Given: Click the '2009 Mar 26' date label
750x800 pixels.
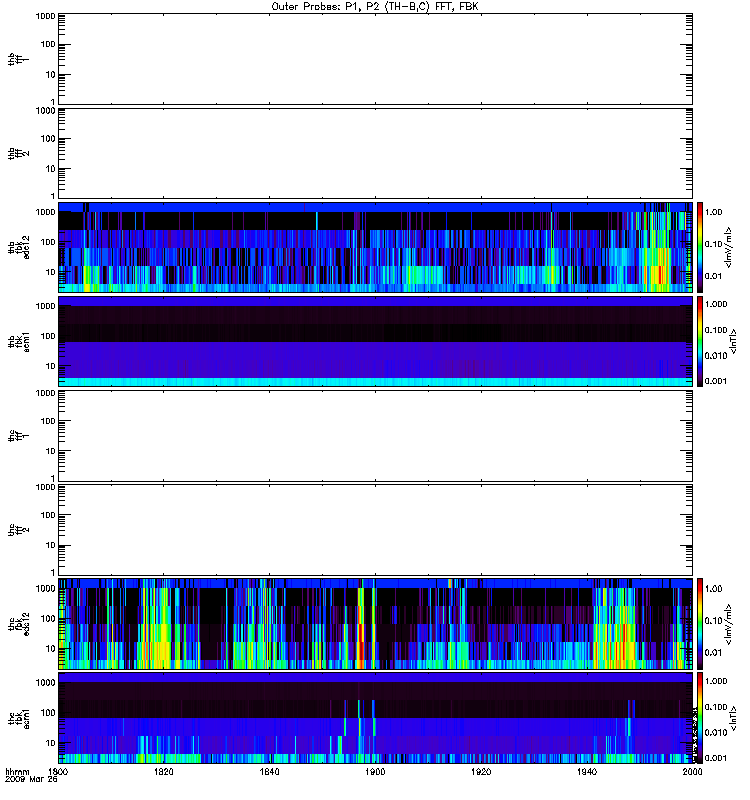Looking at the screenshot, I should pyautogui.click(x=31, y=779).
